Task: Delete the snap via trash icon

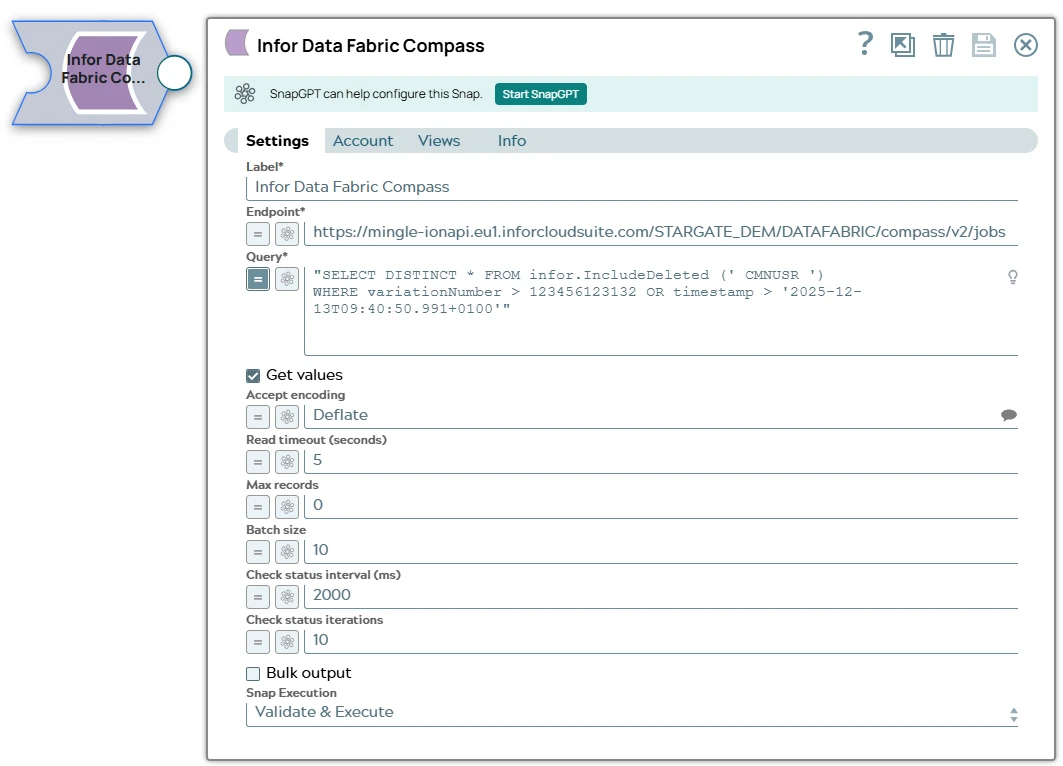Action: [943, 45]
